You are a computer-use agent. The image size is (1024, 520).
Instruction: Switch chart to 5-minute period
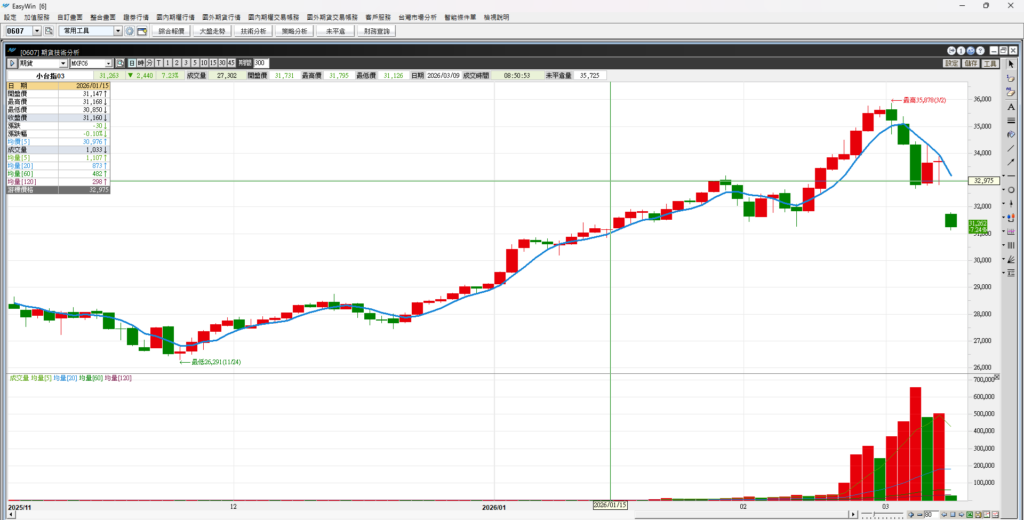point(193,63)
